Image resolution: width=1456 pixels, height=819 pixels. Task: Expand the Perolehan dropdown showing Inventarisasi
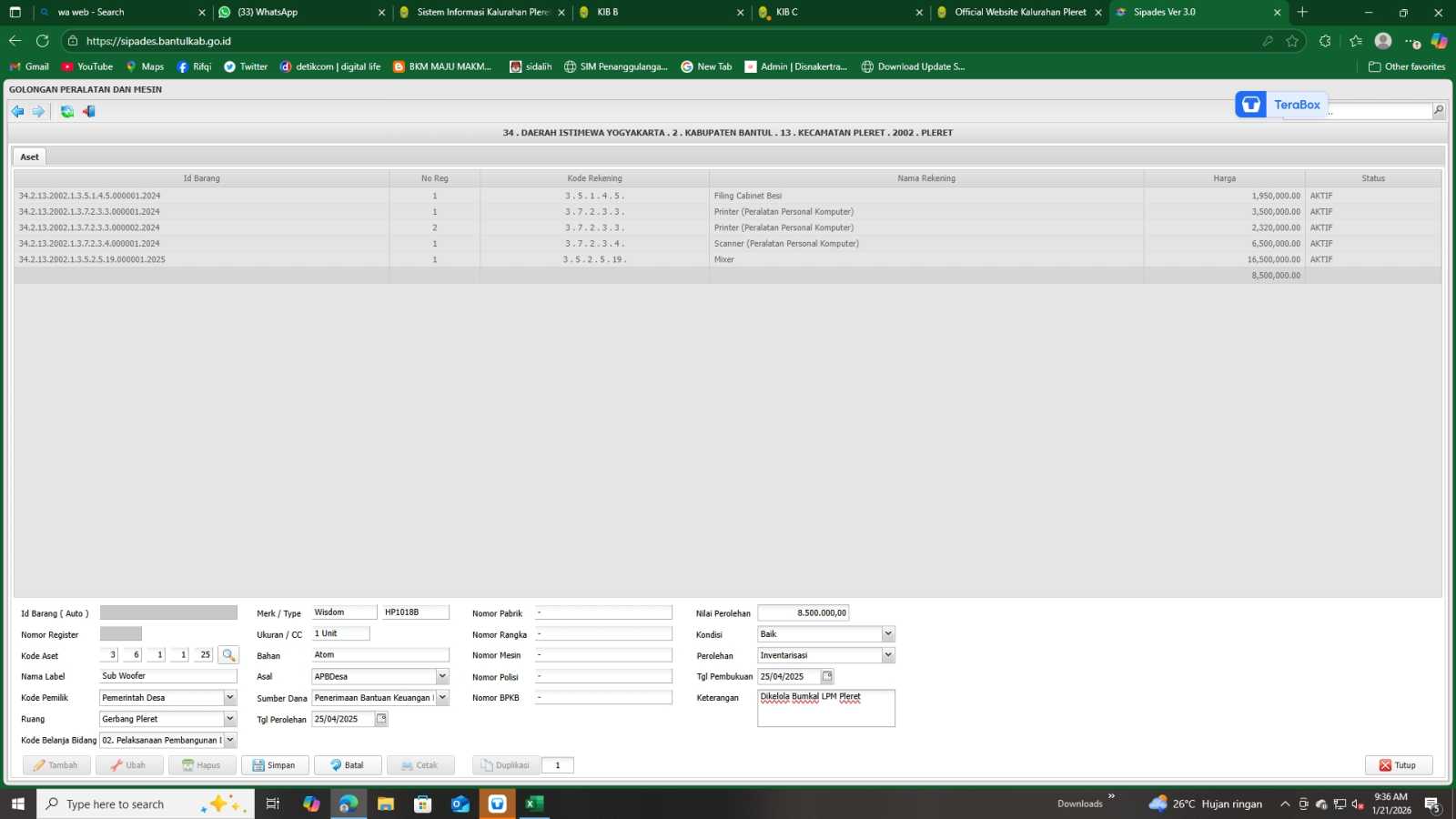[888, 655]
